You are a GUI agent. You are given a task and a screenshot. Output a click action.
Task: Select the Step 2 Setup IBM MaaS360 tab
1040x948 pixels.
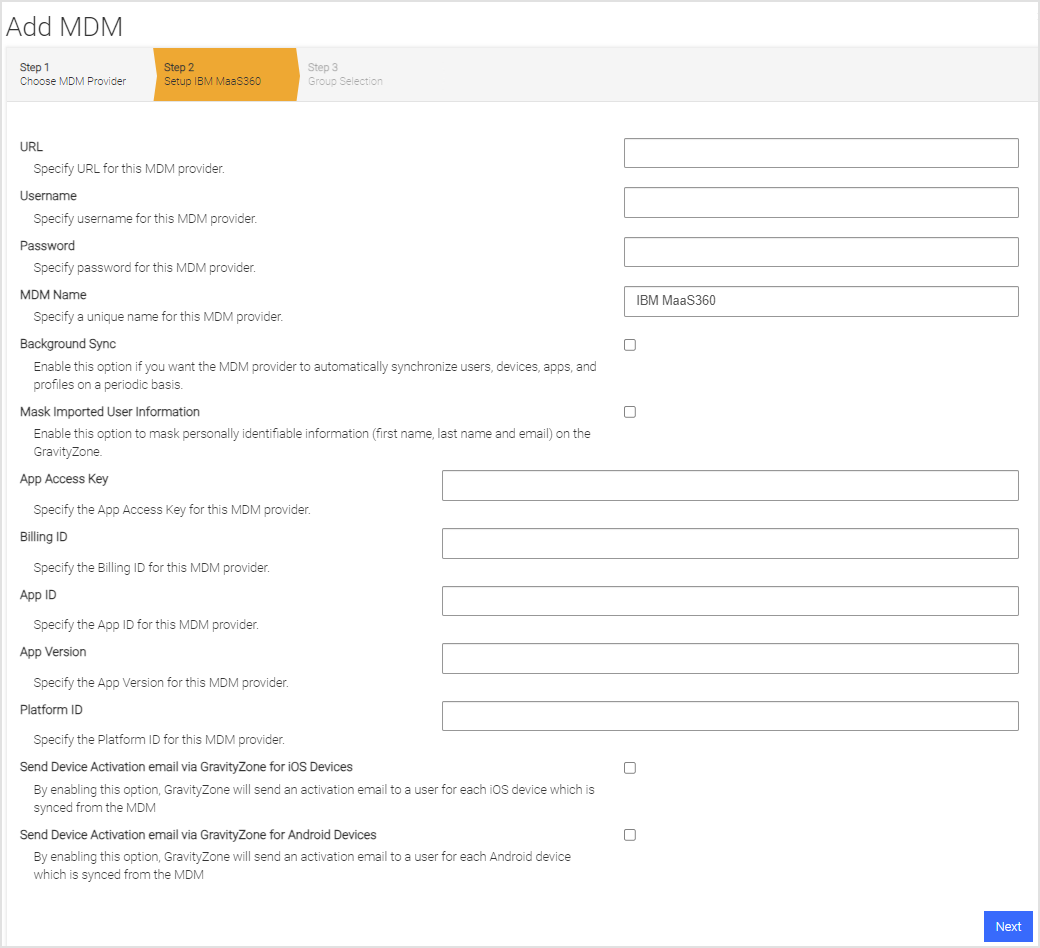pos(210,74)
